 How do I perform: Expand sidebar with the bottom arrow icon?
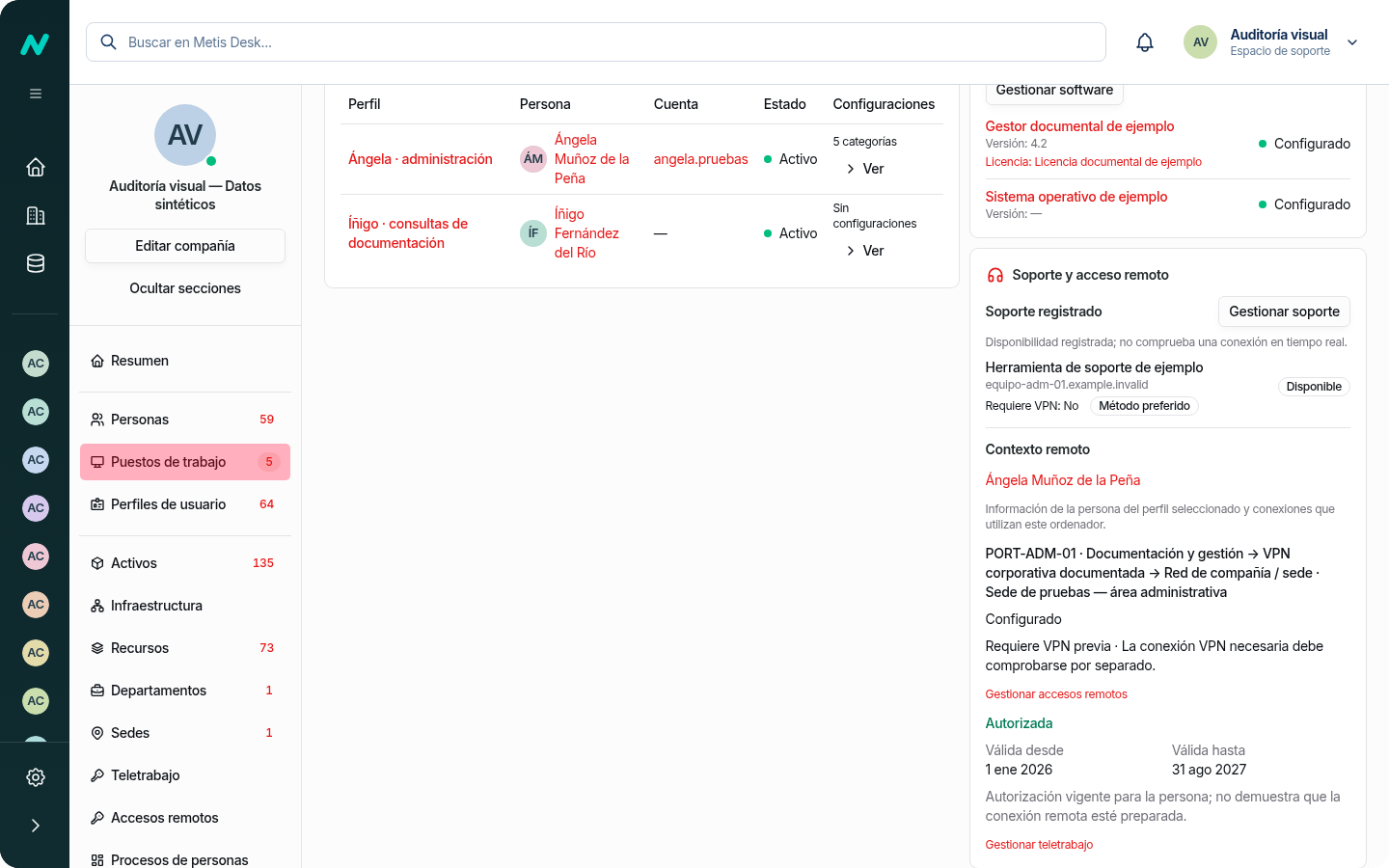[36, 826]
